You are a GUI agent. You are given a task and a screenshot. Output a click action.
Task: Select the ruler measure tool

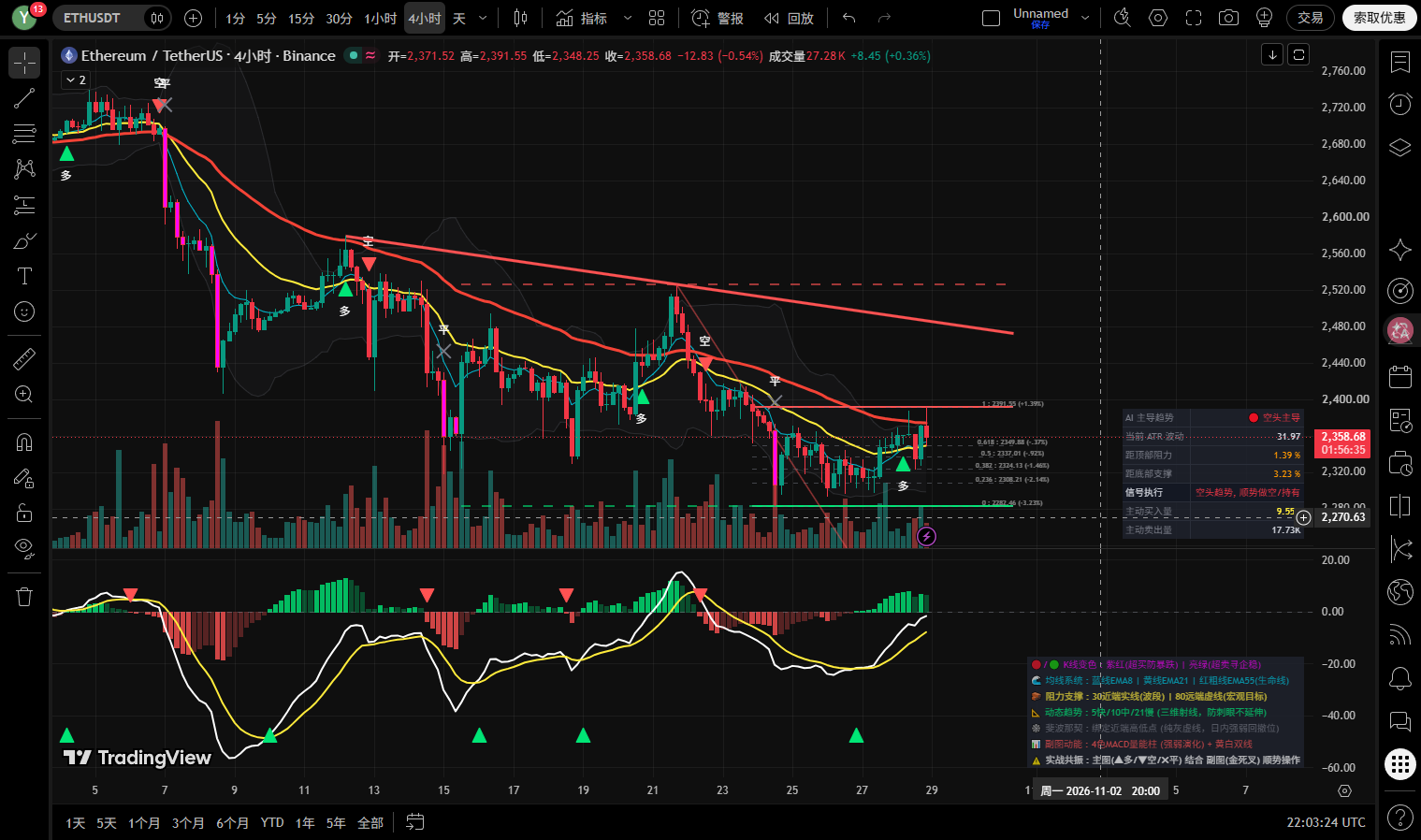click(x=24, y=358)
